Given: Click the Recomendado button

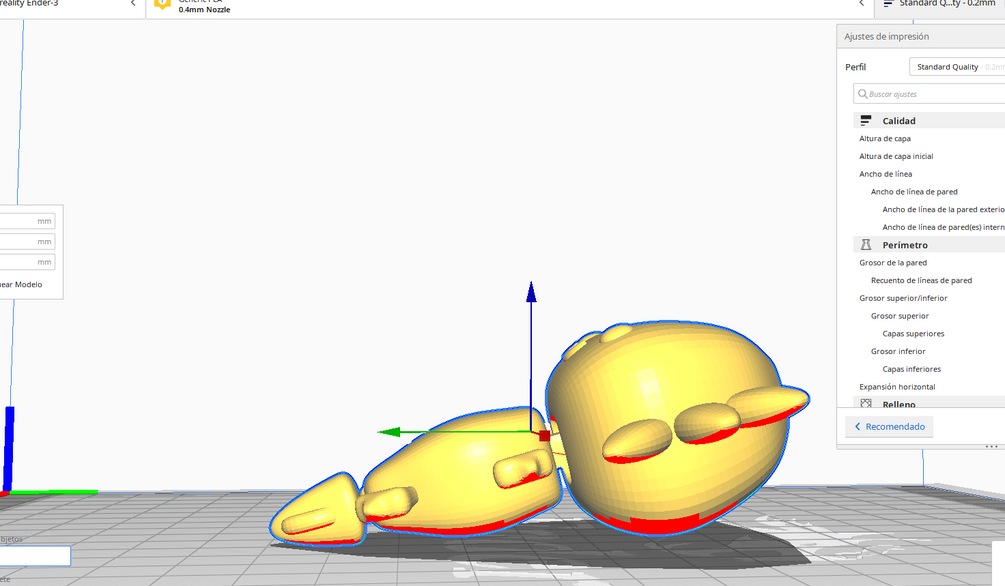Looking at the screenshot, I should (890, 426).
